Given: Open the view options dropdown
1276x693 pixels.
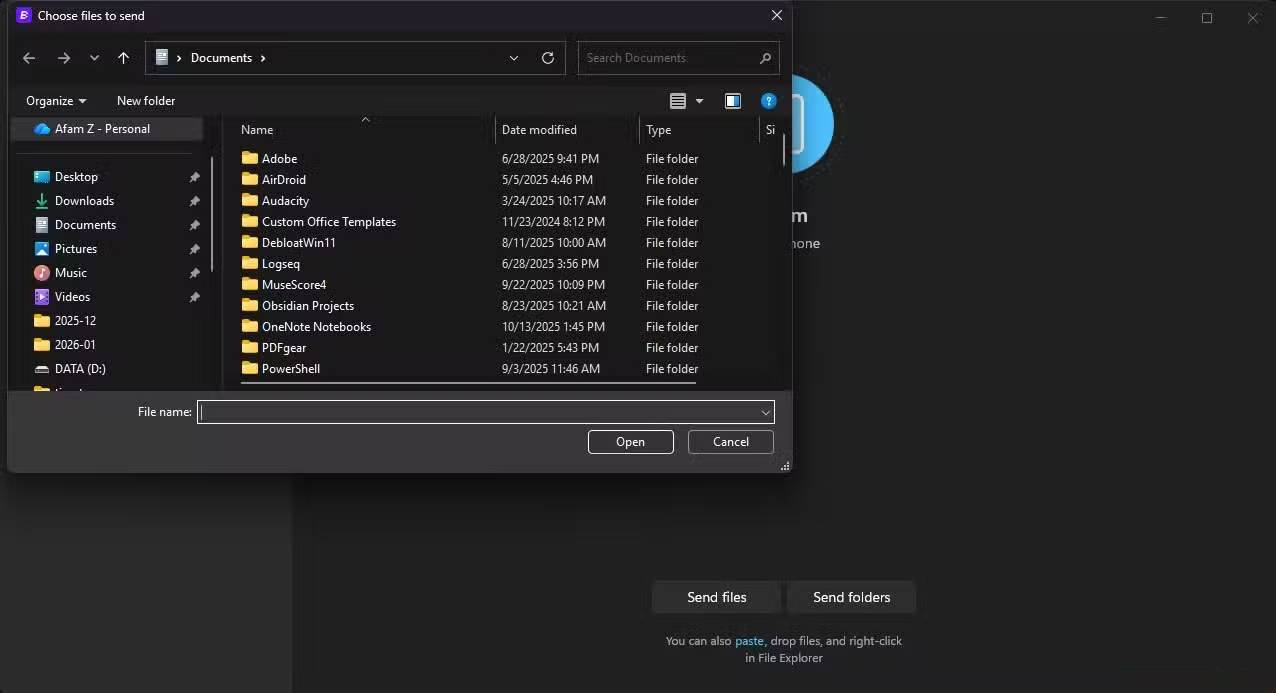Looking at the screenshot, I should (x=699, y=101).
